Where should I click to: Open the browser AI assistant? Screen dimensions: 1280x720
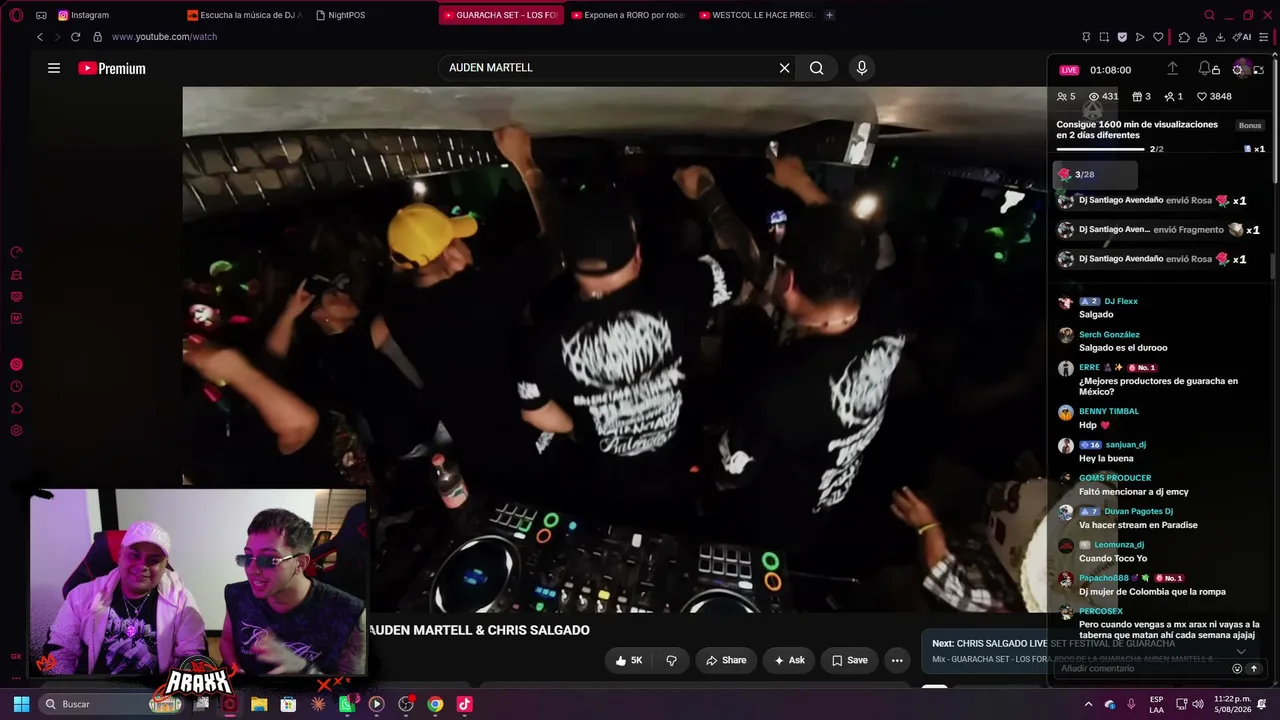(x=1242, y=37)
